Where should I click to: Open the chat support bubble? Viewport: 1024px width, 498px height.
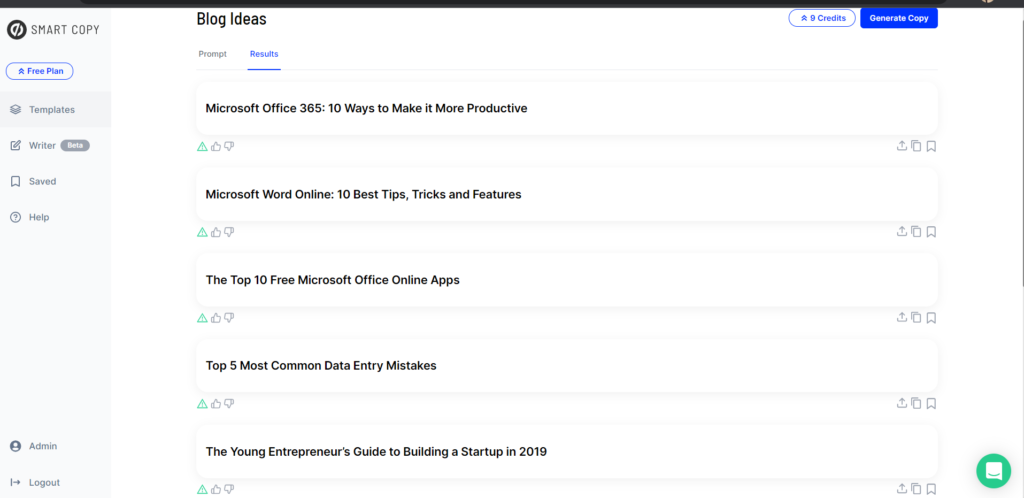click(x=993, y=471)
